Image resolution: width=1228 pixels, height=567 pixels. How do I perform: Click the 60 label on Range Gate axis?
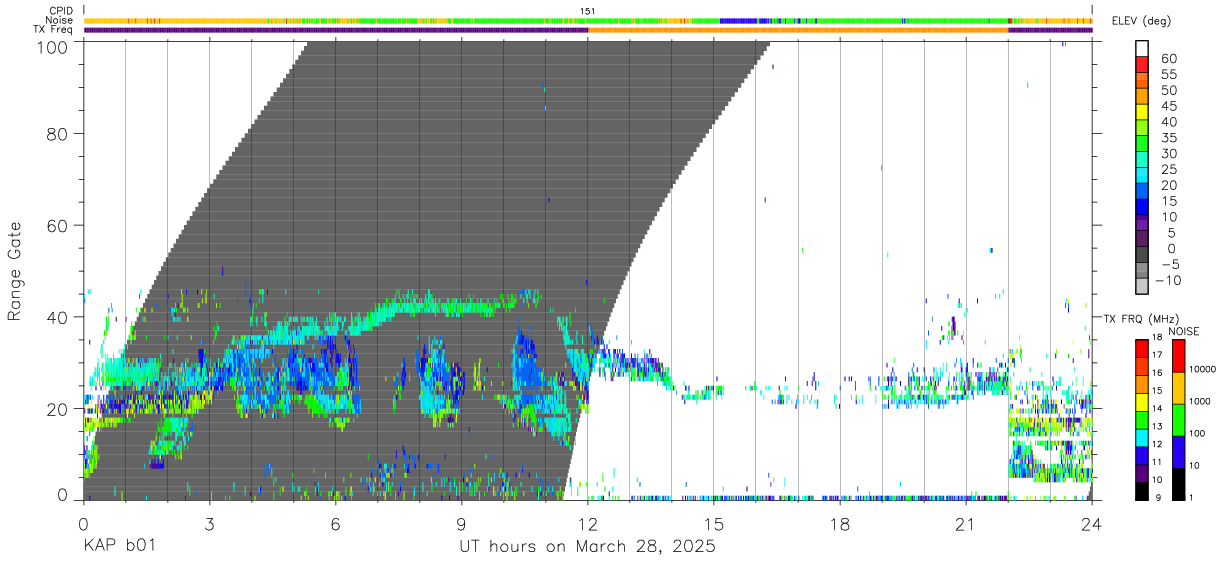coord(57,226)
